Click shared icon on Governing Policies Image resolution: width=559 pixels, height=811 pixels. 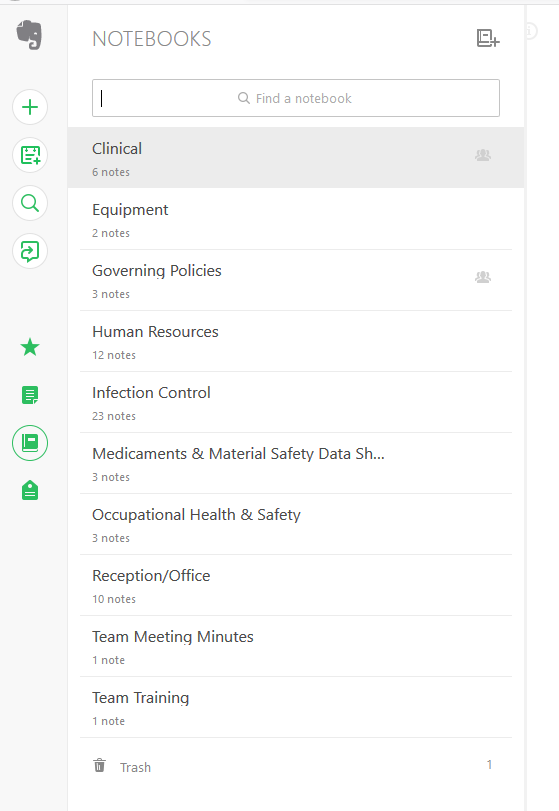(483, 277)
